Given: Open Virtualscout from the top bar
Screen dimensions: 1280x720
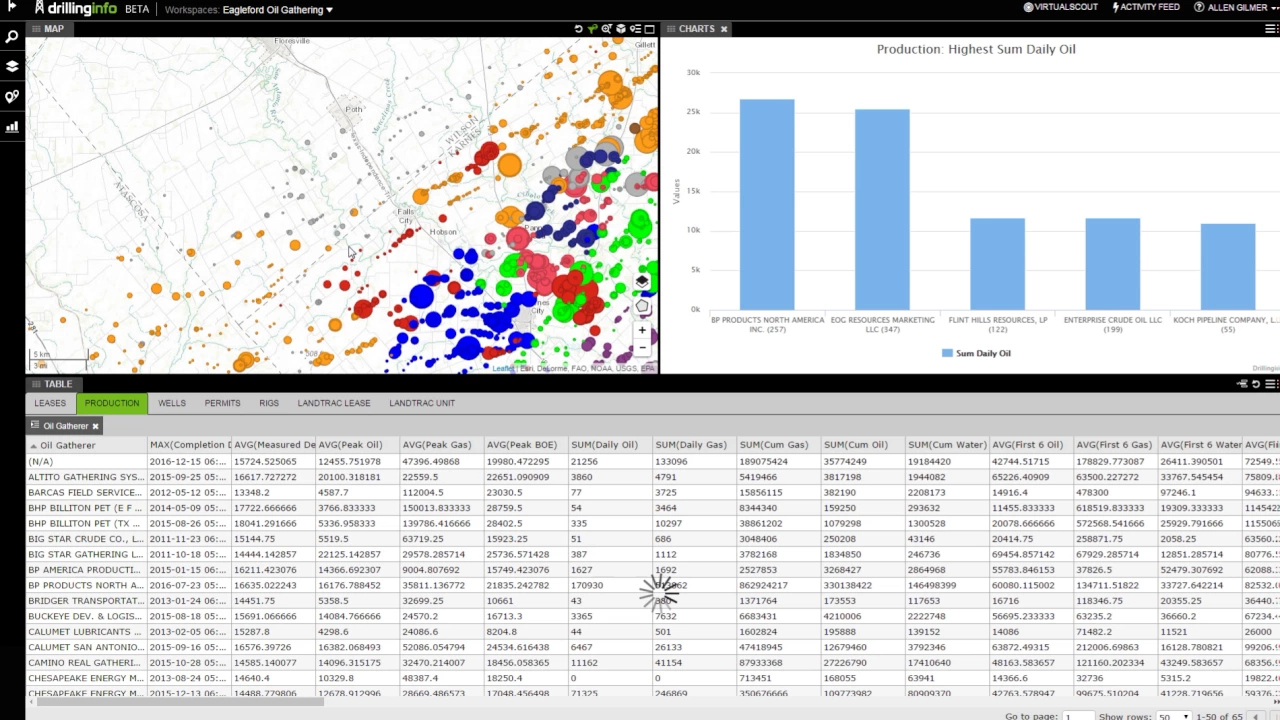Looking at the screenshot, I should [1061, 7].
